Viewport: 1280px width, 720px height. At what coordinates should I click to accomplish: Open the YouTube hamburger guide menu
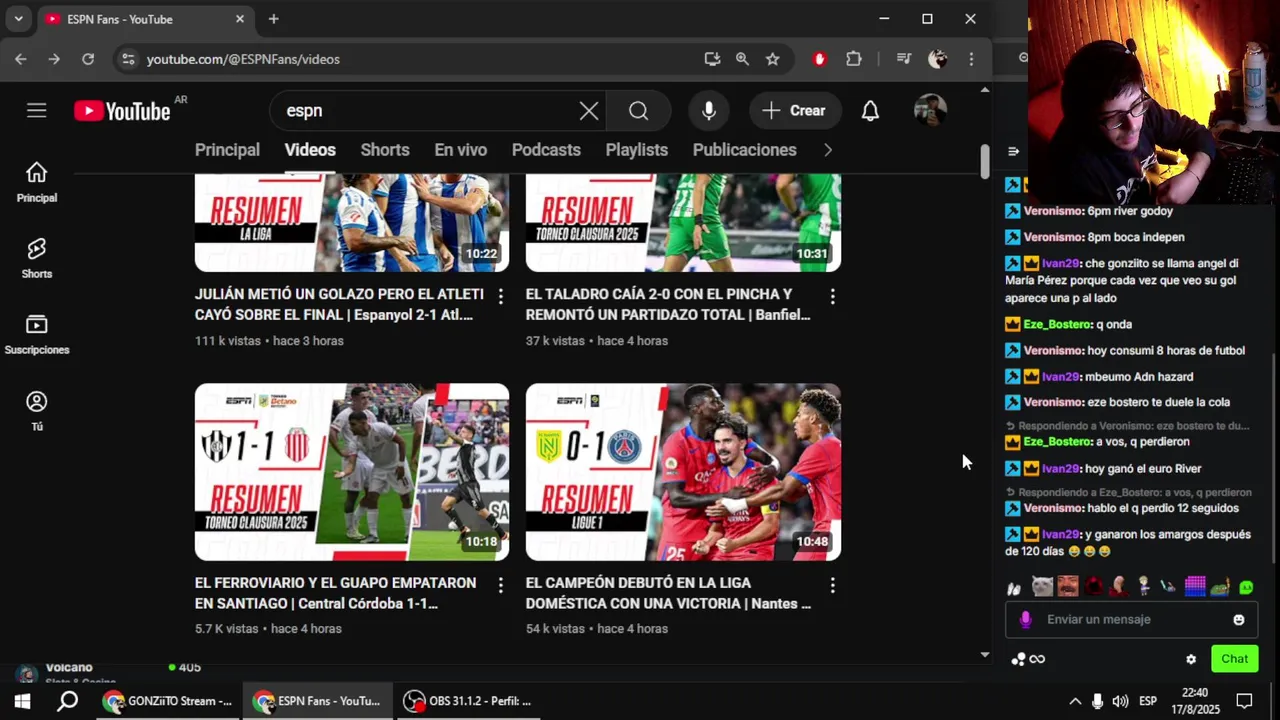tap(37, 111)
